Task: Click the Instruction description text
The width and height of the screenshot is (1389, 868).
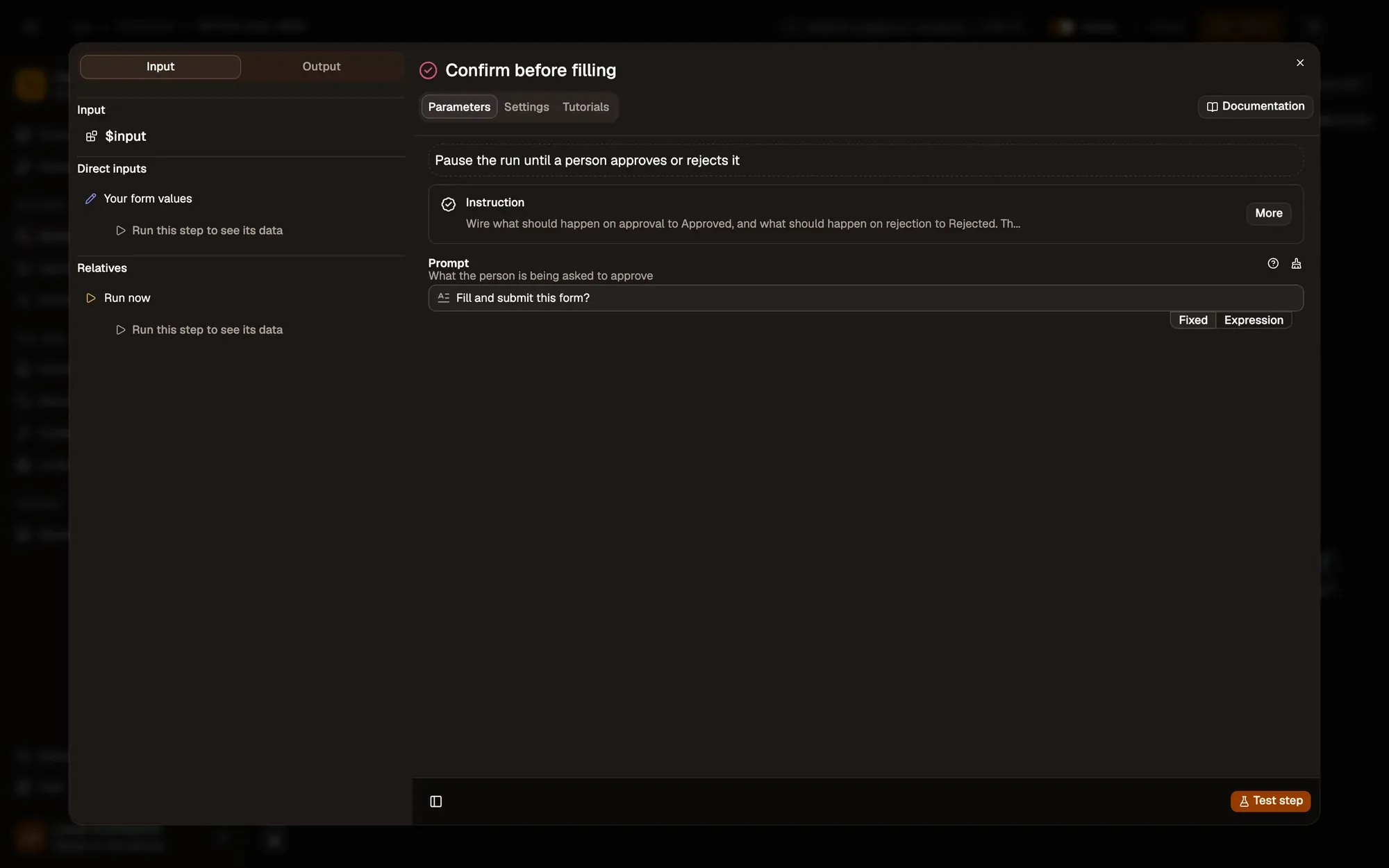Action: coord(743,224)
